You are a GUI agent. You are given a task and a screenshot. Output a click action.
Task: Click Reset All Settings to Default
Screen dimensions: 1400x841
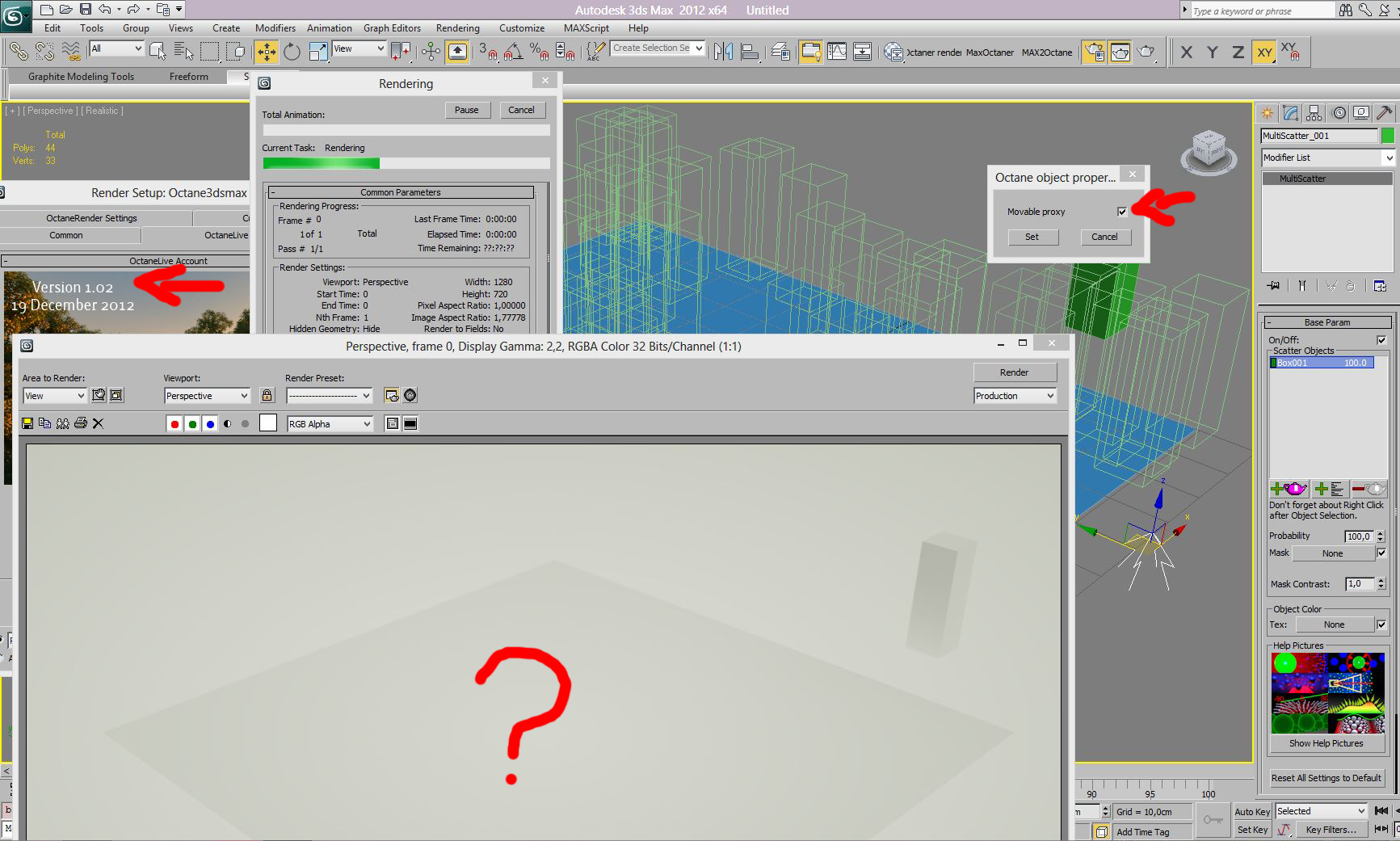pyautogui.click(x=1326, y=778)
